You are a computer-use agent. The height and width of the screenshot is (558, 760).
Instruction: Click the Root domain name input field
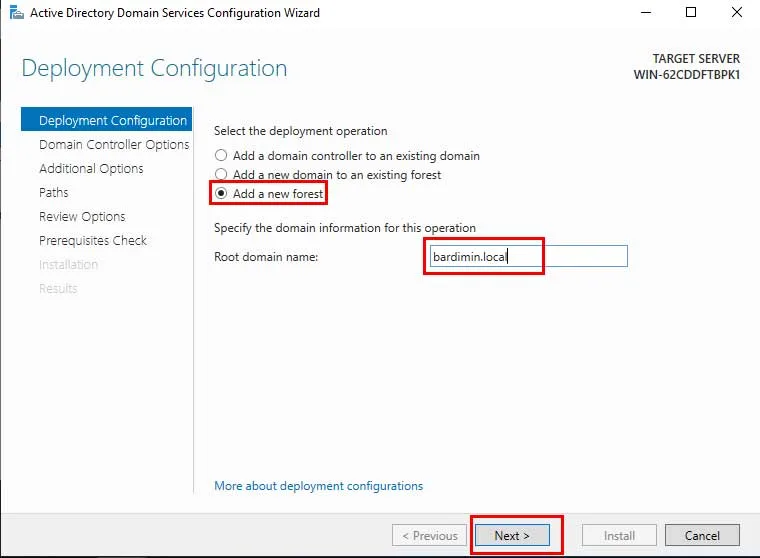527,256
